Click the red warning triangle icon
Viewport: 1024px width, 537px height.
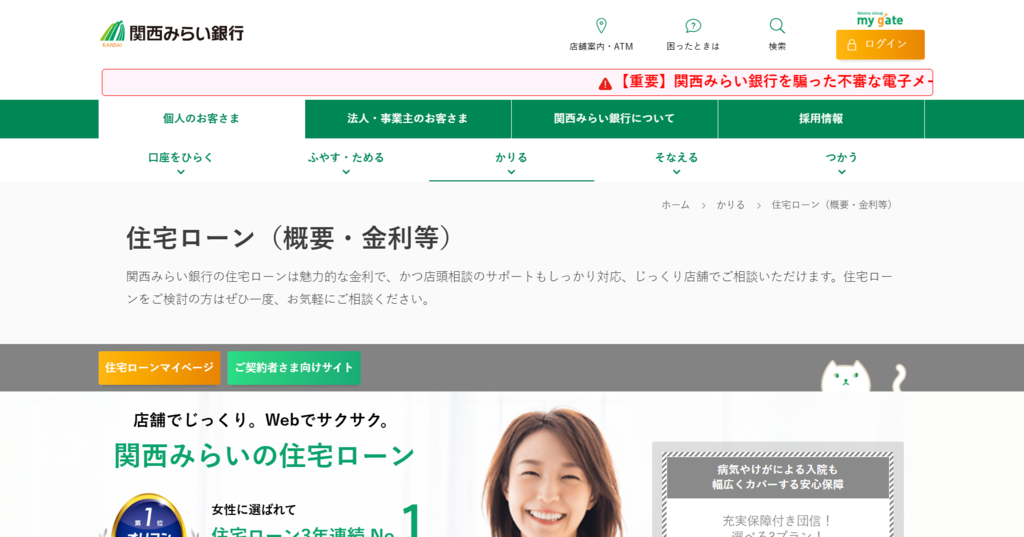(605, 83)
